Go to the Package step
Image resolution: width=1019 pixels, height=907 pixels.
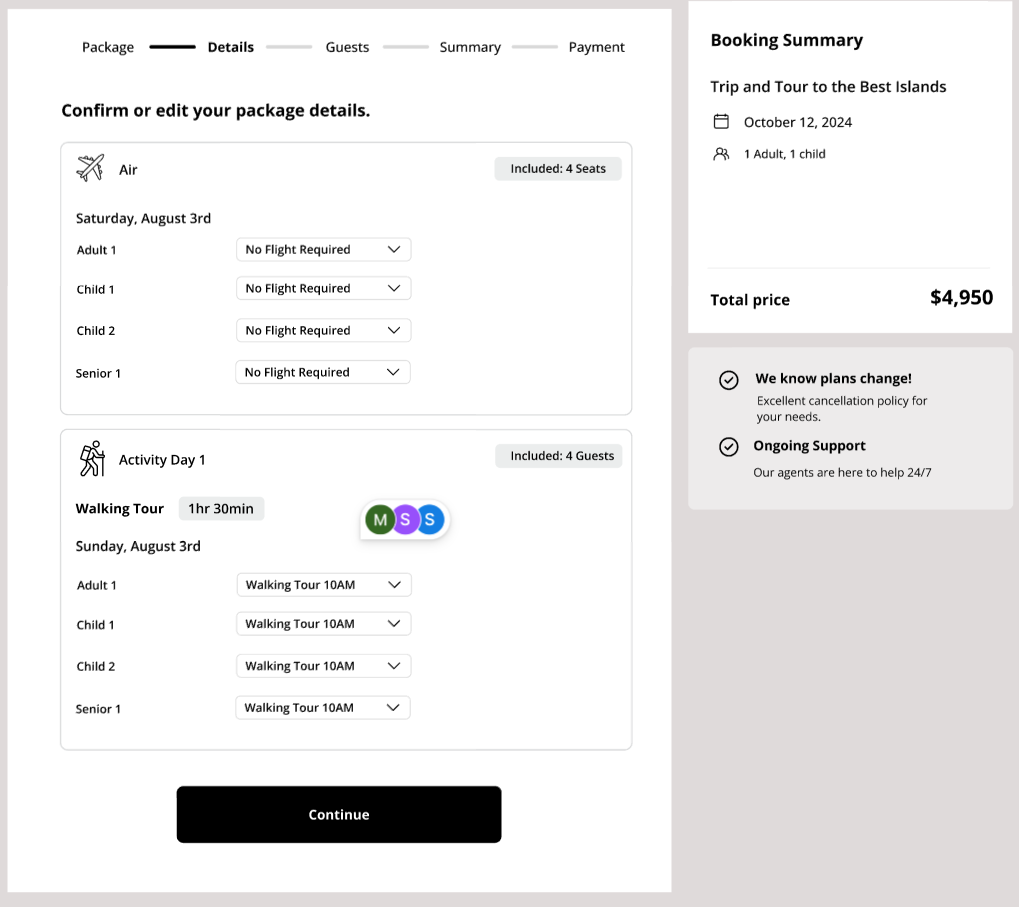point(107,47)
